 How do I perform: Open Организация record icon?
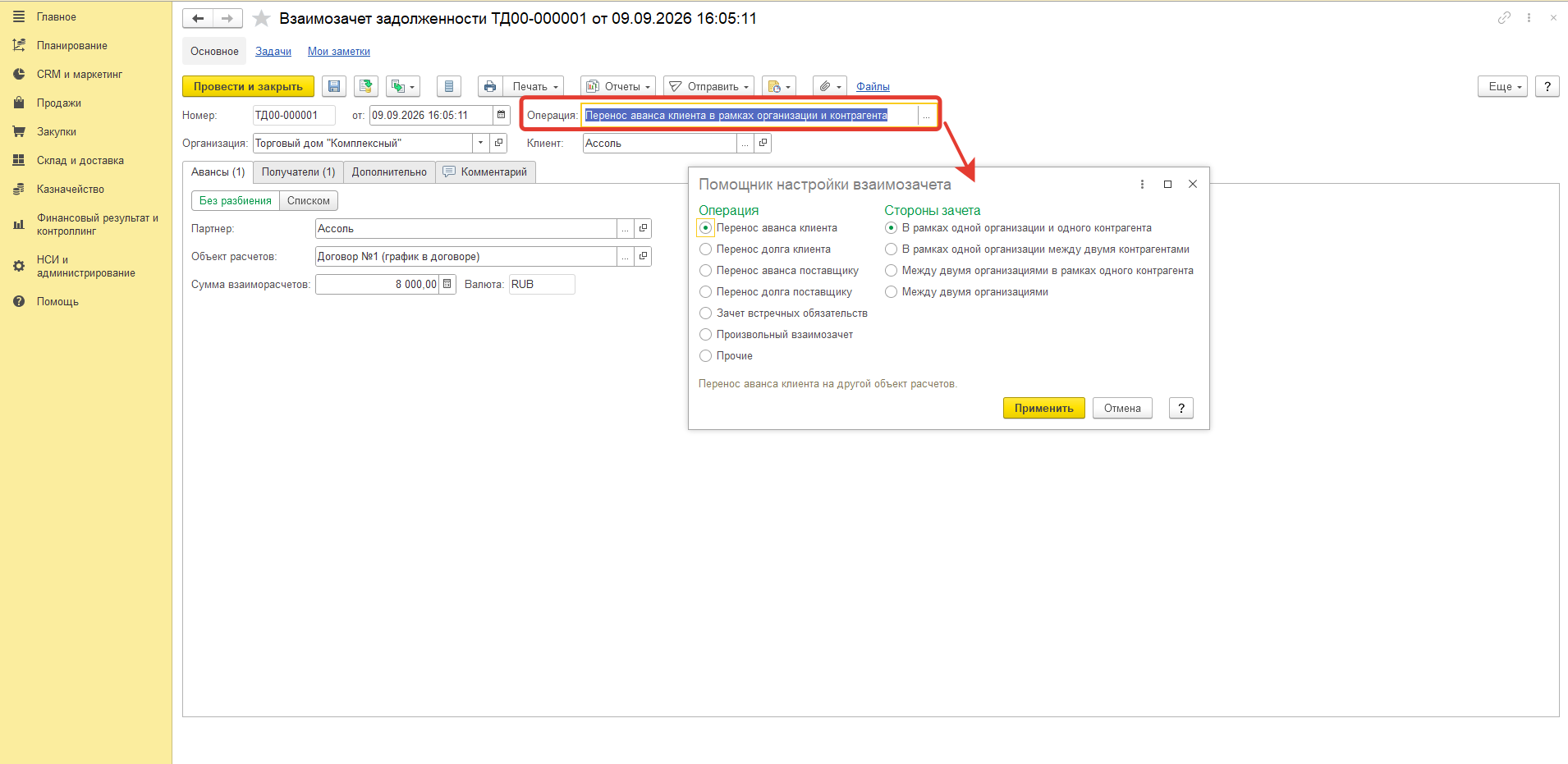498,143
